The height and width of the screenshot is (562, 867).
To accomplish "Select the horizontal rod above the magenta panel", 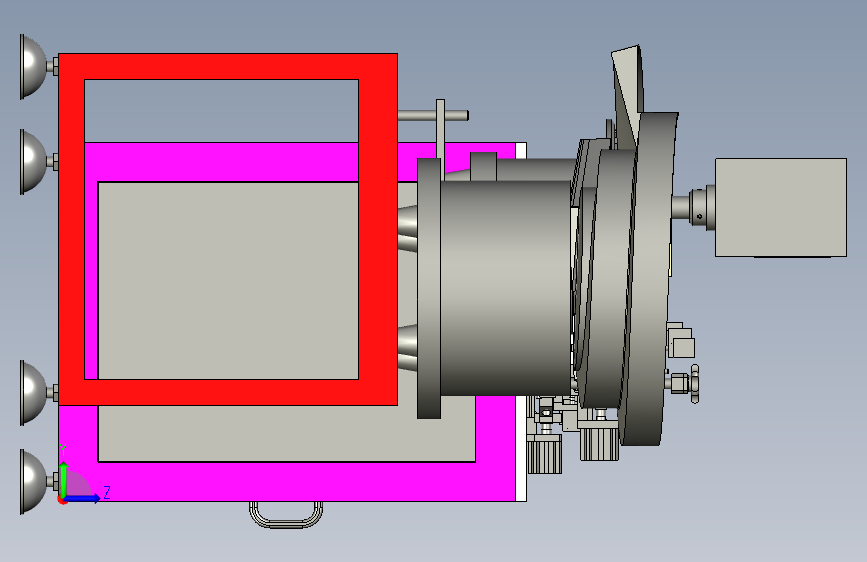I will (x=433, y=116).
